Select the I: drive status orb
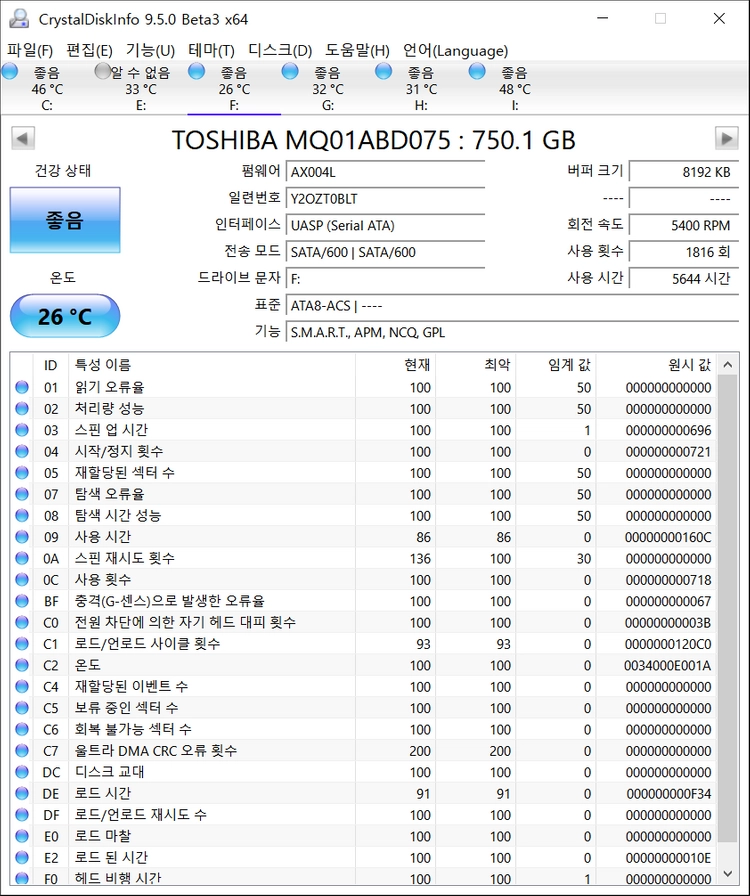The height and width of the screenshot is (896, 750). [477, 71]
